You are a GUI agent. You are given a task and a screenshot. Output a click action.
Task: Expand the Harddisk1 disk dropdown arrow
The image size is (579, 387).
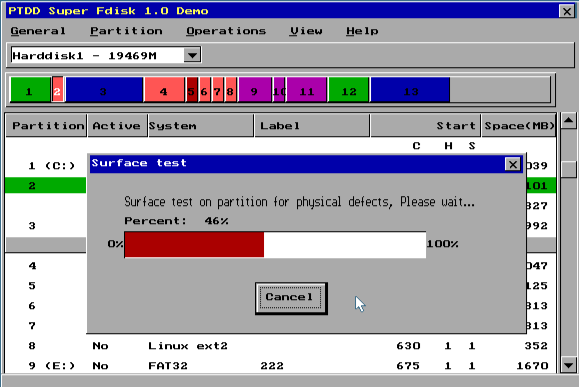[192, 55]
